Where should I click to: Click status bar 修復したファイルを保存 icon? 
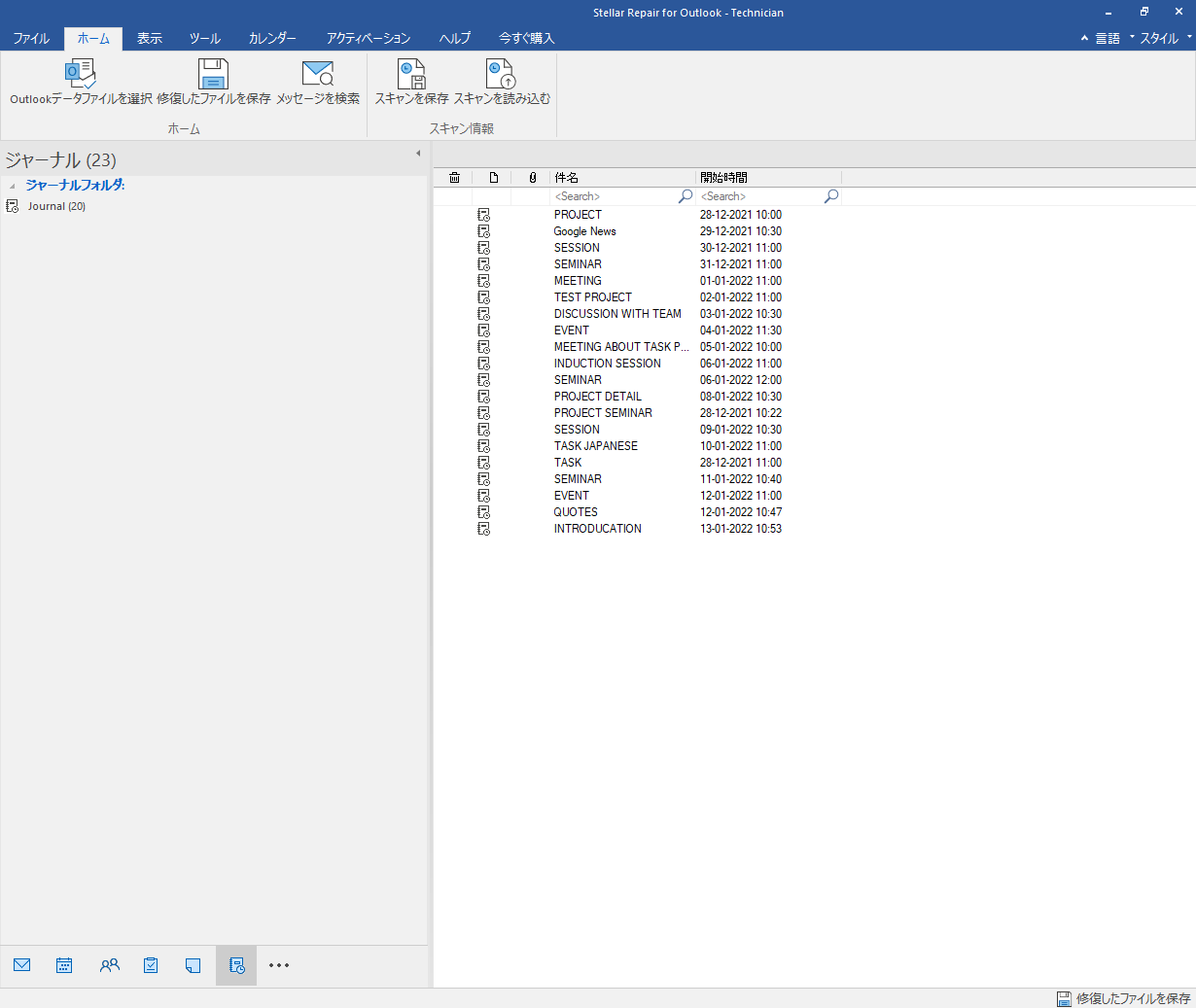[x=1065, y=998]
